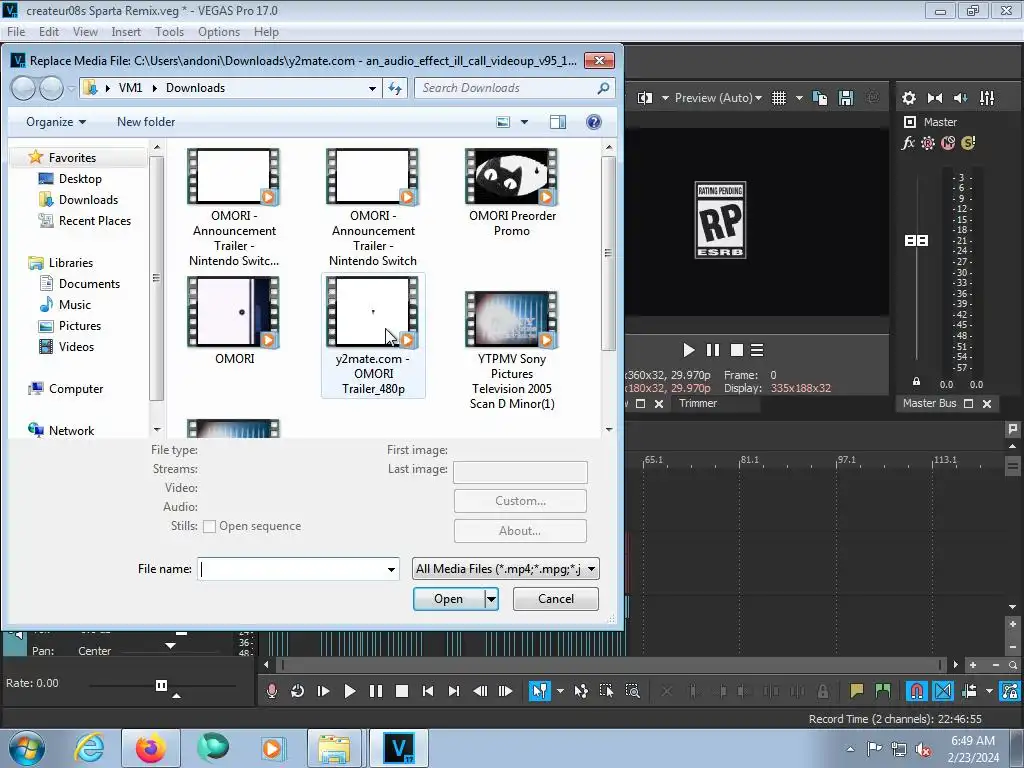Viewport: 1024px width, 768px height.
Task: Toggle preview overlays grid icon
Action: (778, 98)
